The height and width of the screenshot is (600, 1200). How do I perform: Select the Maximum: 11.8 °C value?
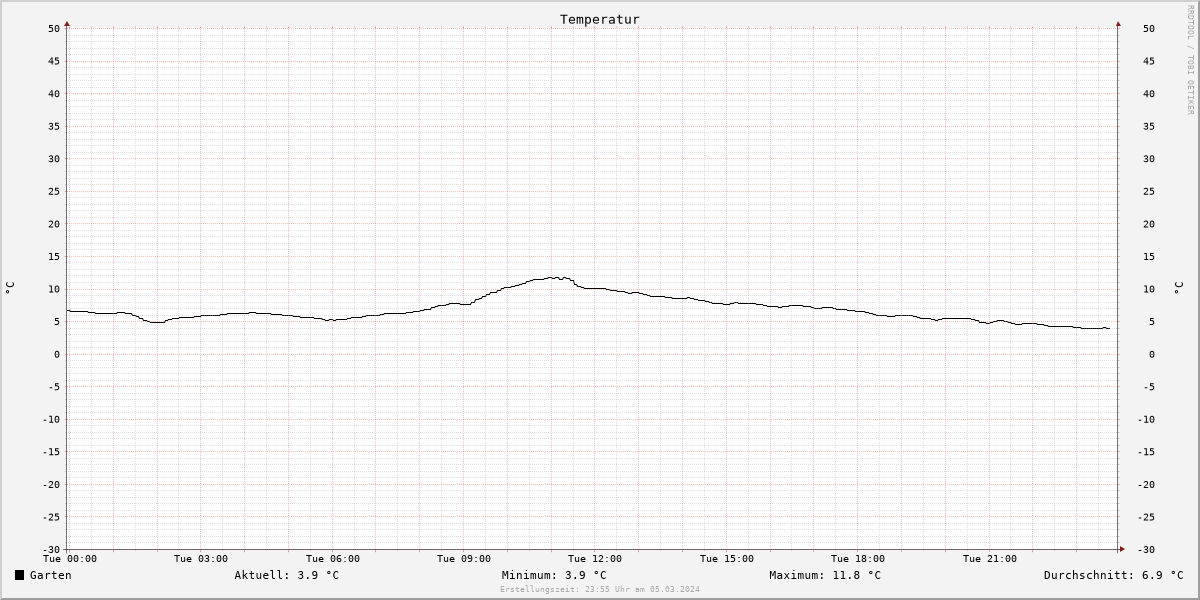(825, 575)
